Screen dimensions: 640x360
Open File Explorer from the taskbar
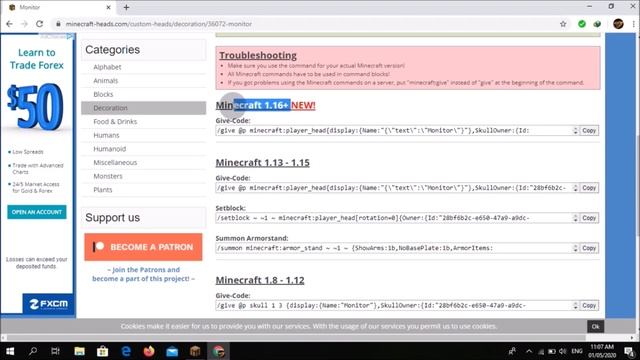(79, 351)
